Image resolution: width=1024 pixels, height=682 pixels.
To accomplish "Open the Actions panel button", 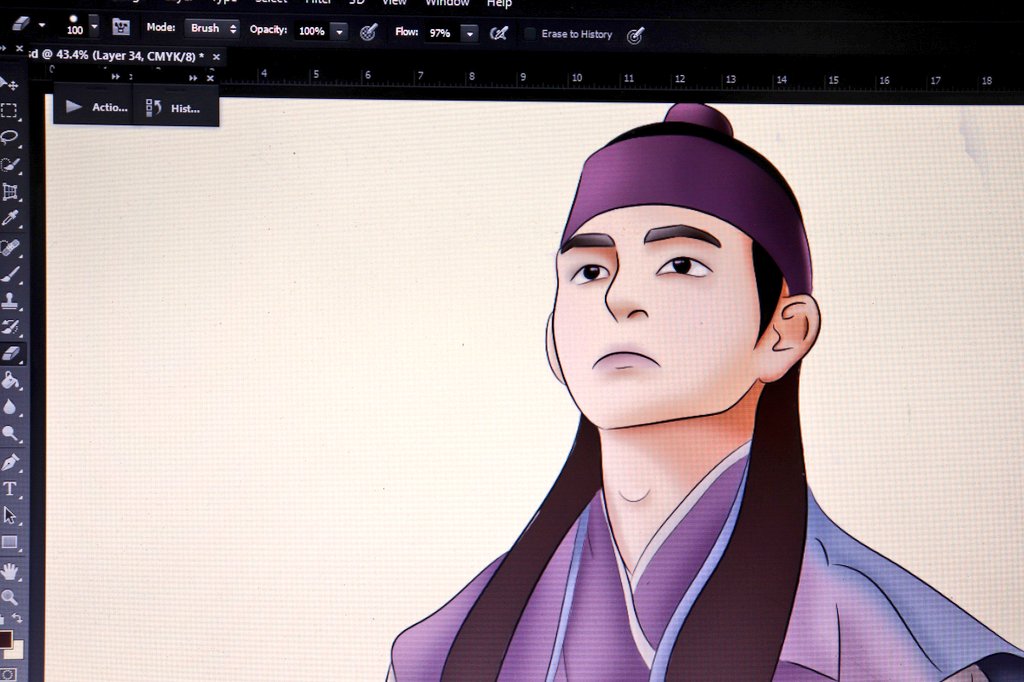I will pos(95,107).
